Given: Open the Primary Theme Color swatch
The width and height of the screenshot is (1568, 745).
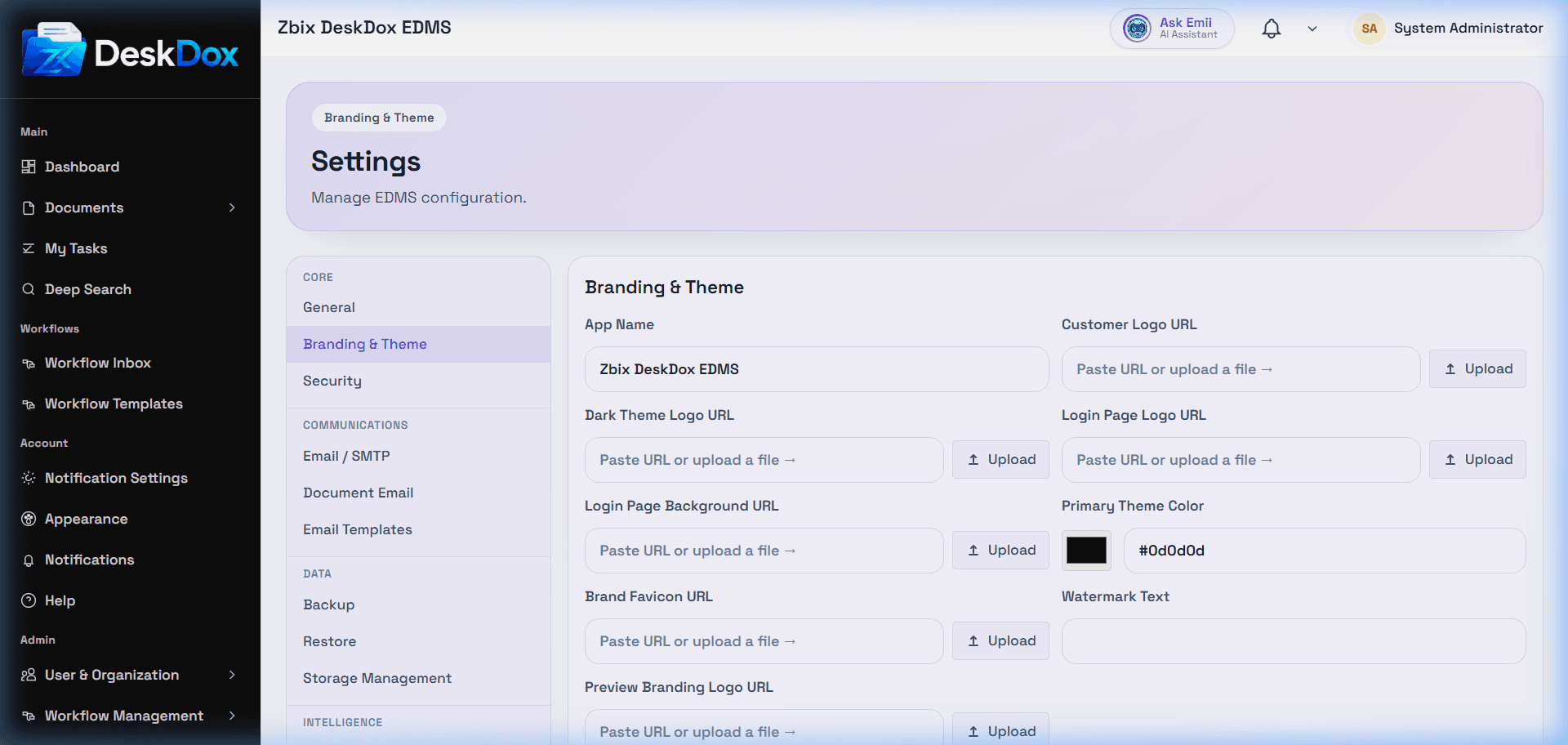Looking at the screenshot, I should tap(1086, 551).
